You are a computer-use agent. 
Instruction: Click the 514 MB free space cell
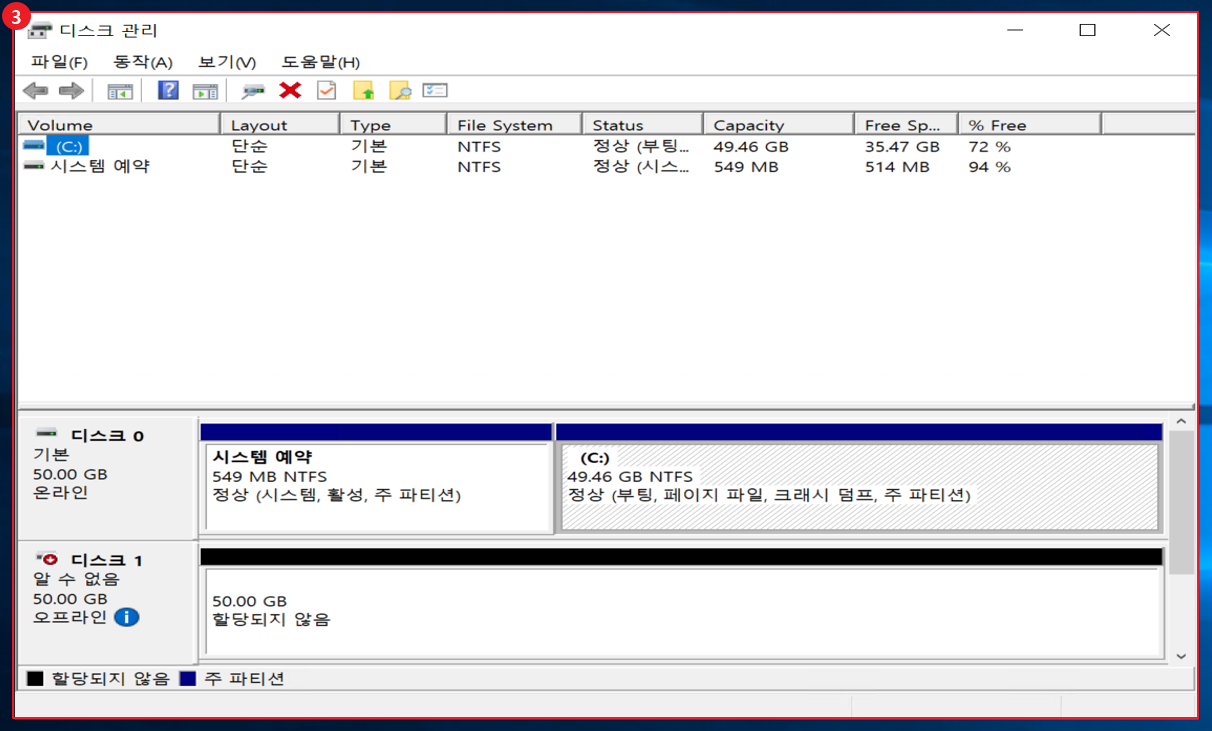coord(897,166)
